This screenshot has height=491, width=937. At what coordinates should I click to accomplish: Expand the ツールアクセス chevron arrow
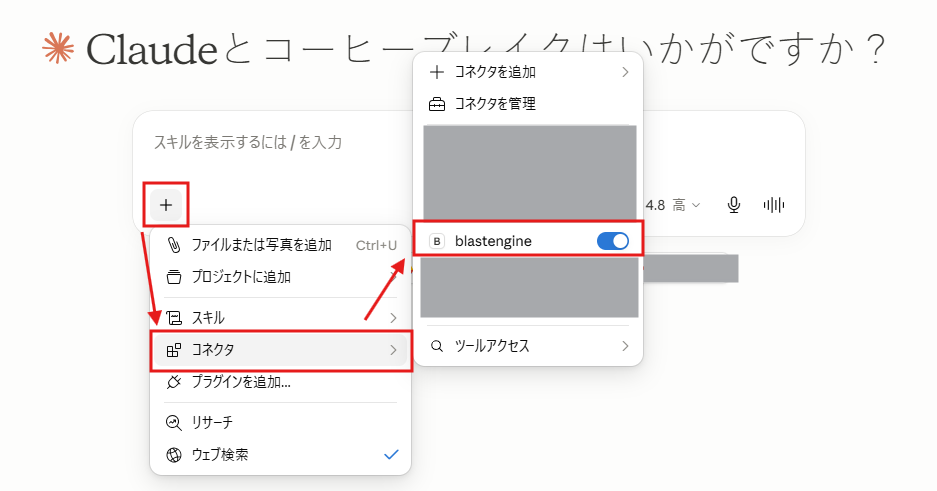point(625,346)
